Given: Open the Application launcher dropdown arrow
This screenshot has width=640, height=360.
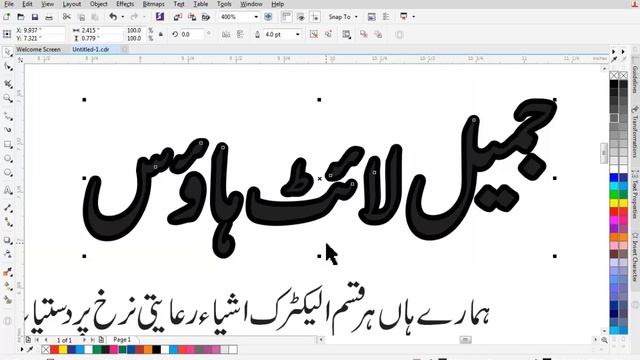Looking at the screenshot, I should pos(413,17).
